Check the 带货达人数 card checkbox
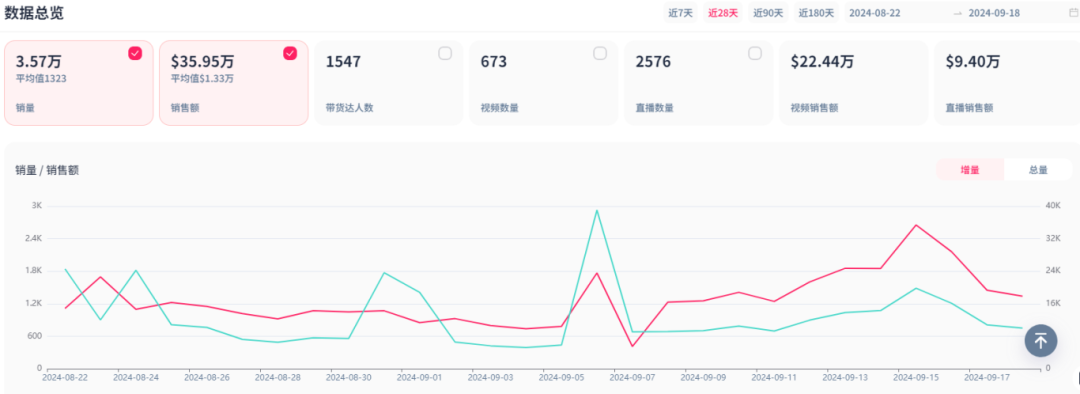The width and height of the screenshot is (1080, 394). [x=445, y=53]
